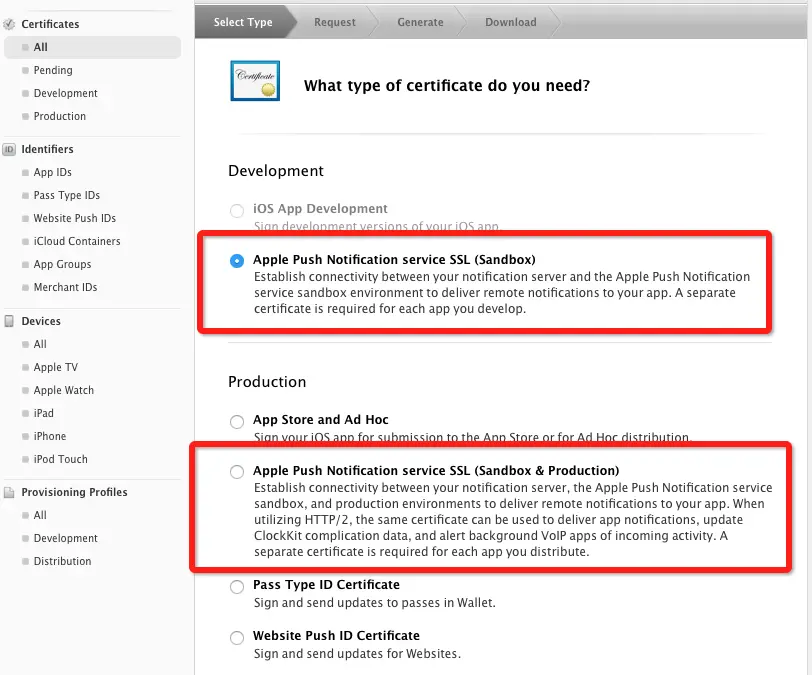The width and height of the screenshot is (812, 675).
Task: Click 'Pass Type ID Certificate' label
Action: [x=326, y=585]
